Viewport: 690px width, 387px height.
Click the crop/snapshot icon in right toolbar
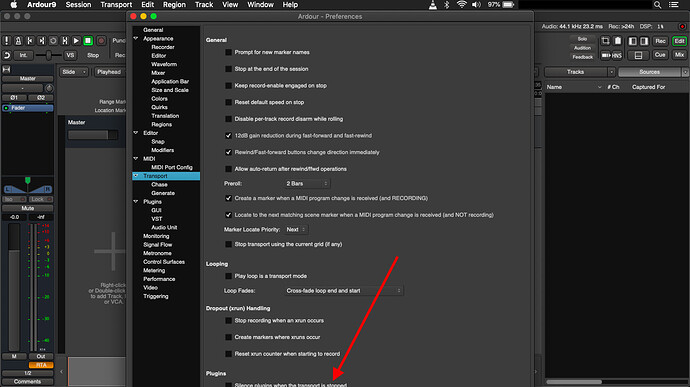pyautogui.click(x=606, y=41)
